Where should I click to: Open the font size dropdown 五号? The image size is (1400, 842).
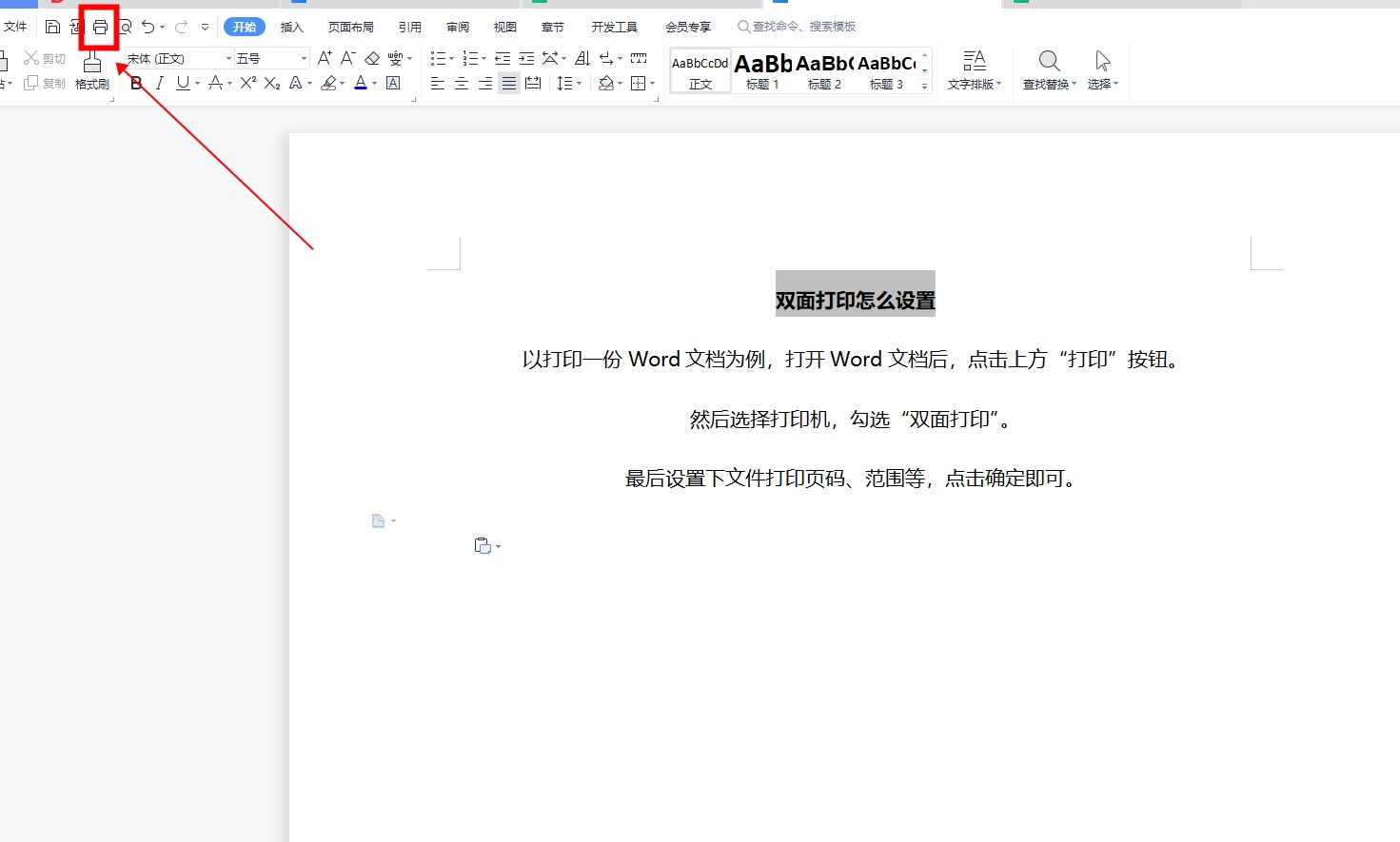point(304,59)
